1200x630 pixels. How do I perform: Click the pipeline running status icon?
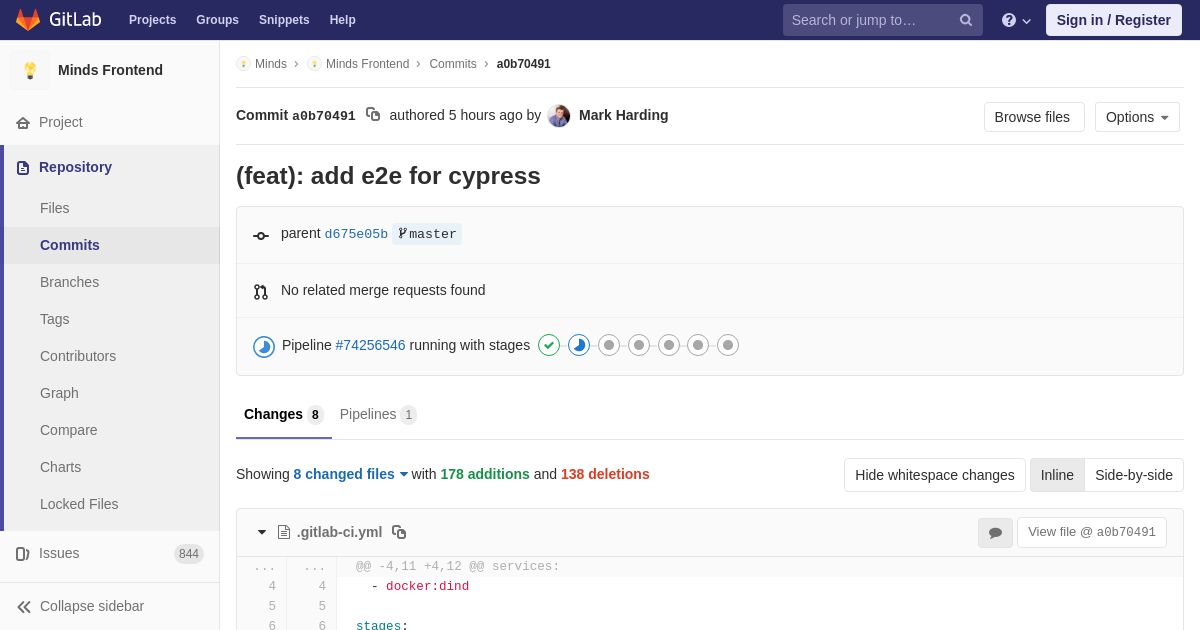264,347
